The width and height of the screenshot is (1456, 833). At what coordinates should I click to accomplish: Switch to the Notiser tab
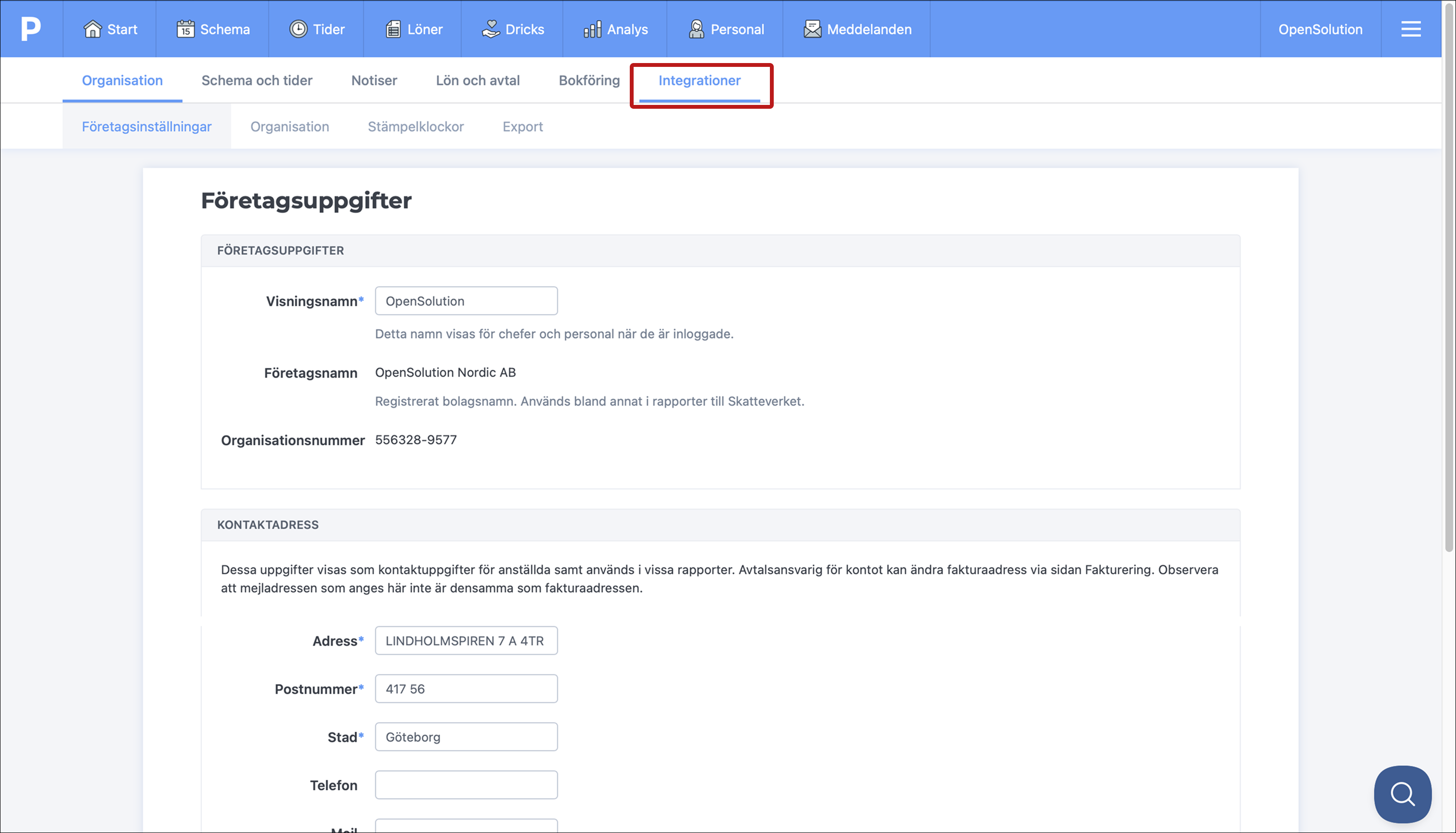(374, 81)
